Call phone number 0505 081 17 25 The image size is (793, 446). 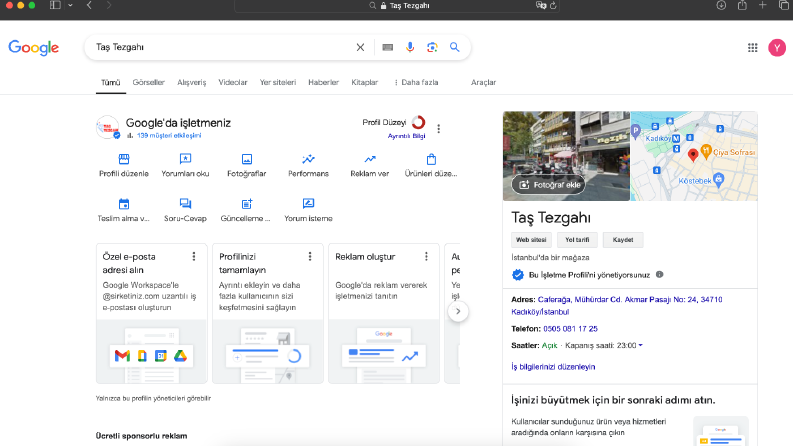point(570,329)
